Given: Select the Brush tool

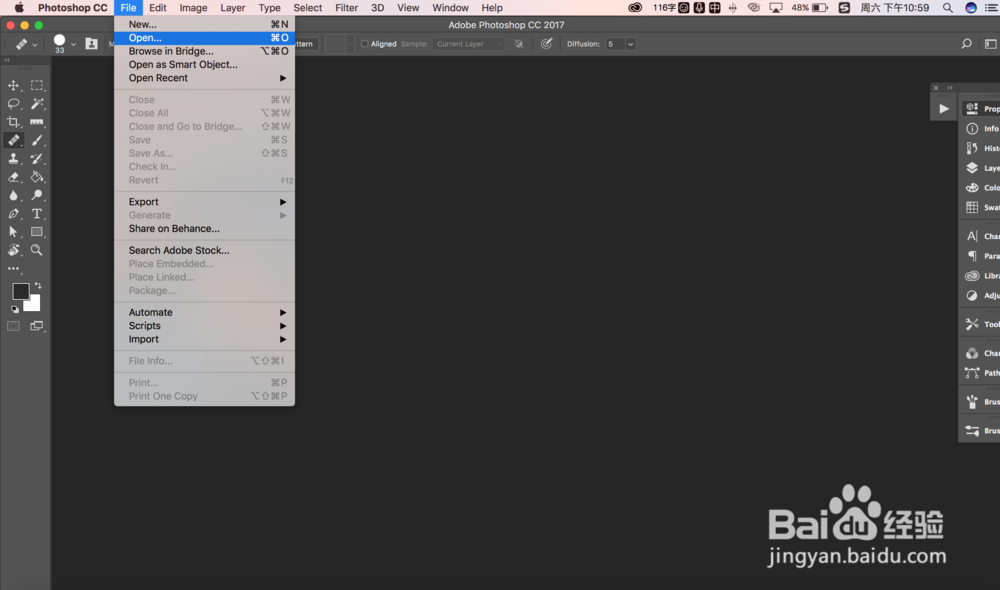Looking at the screenshot, I should point(37,140).
